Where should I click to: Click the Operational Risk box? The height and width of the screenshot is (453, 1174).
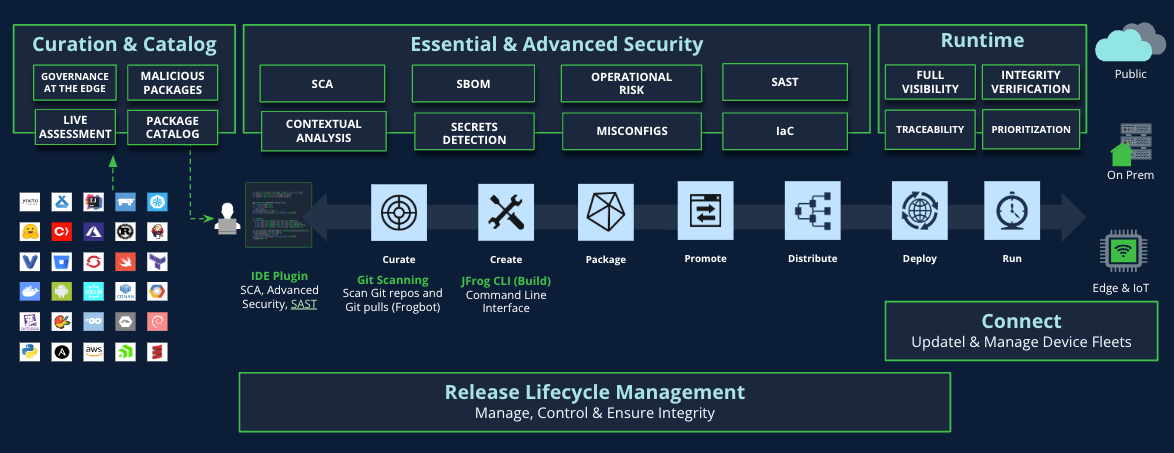click(x=631, y=83)
